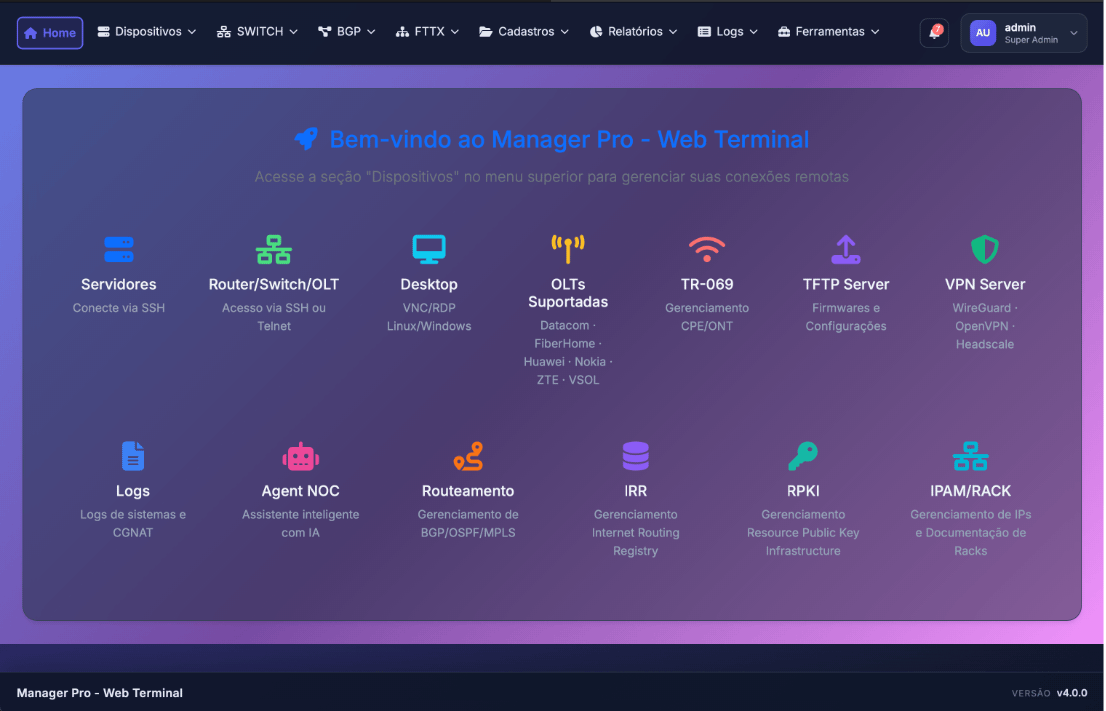This screenshot has height=711, width=1106.
Task: Expand the Dispositivos dropdown menu
Action: pos(146,31)
